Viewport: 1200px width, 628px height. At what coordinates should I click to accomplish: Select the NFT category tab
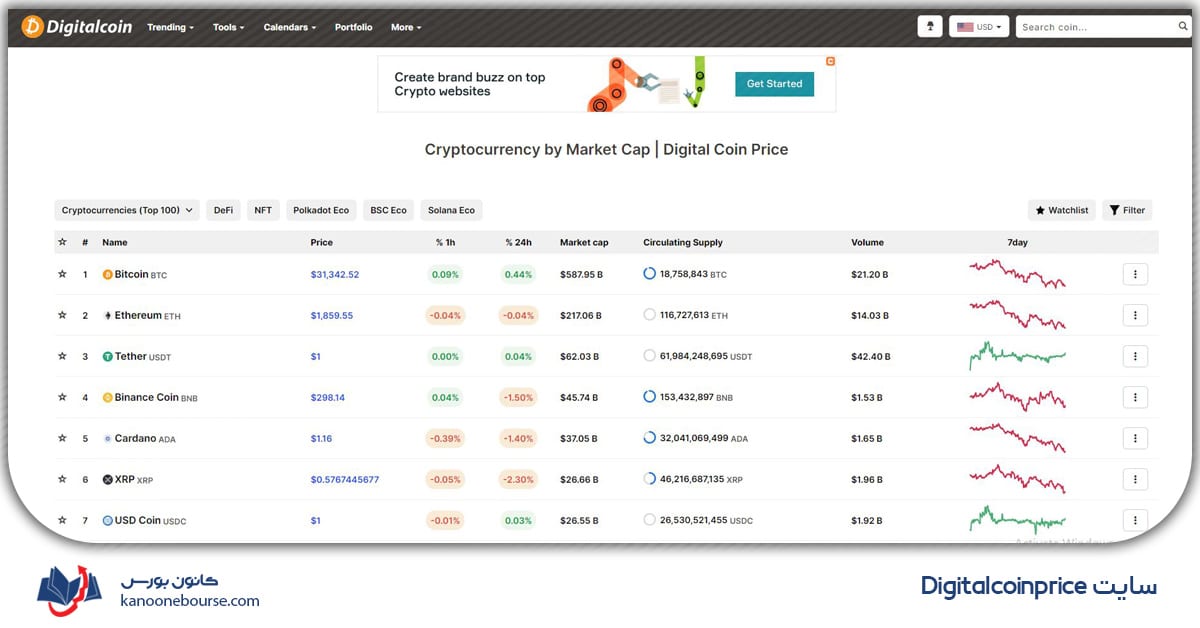(263, 210)
